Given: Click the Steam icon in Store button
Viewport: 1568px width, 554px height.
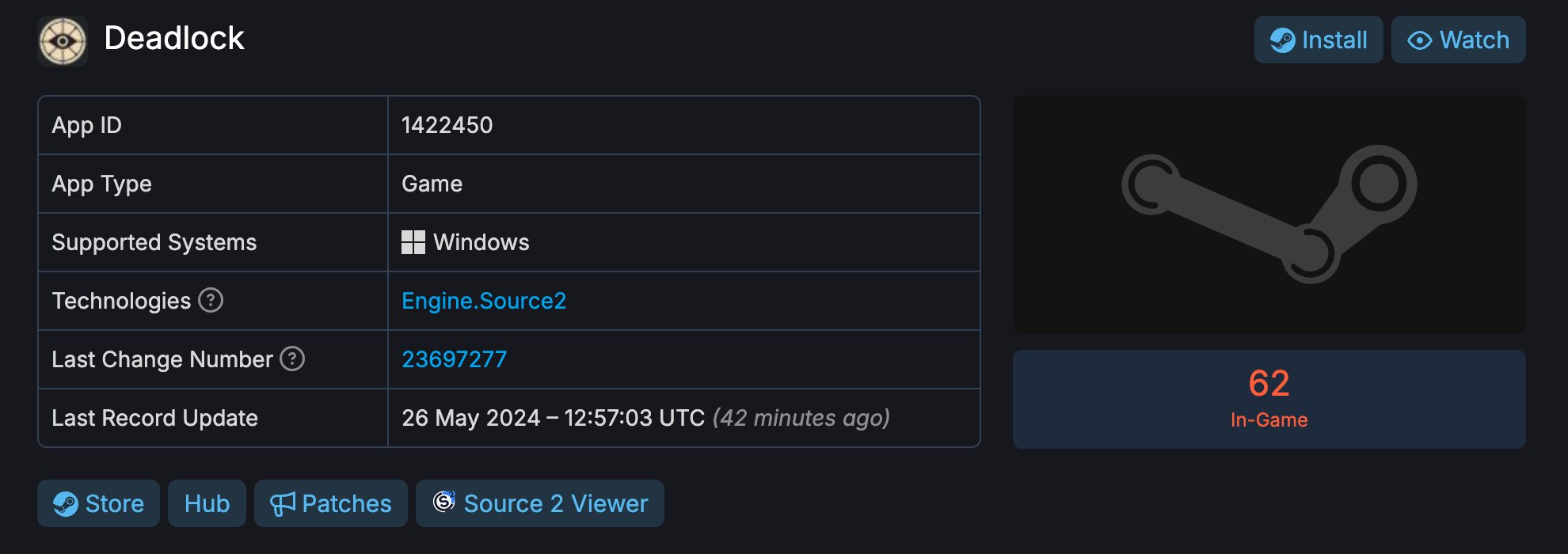Looking at the screenshot, I should click(66, 504).
